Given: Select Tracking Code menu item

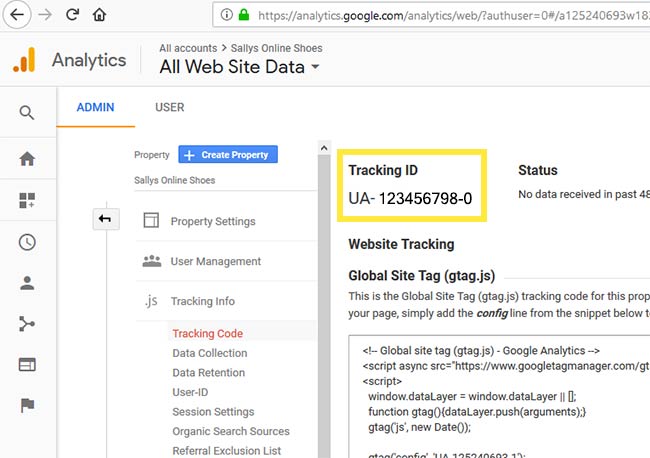Looking at the screenshot, I should 208,334.
